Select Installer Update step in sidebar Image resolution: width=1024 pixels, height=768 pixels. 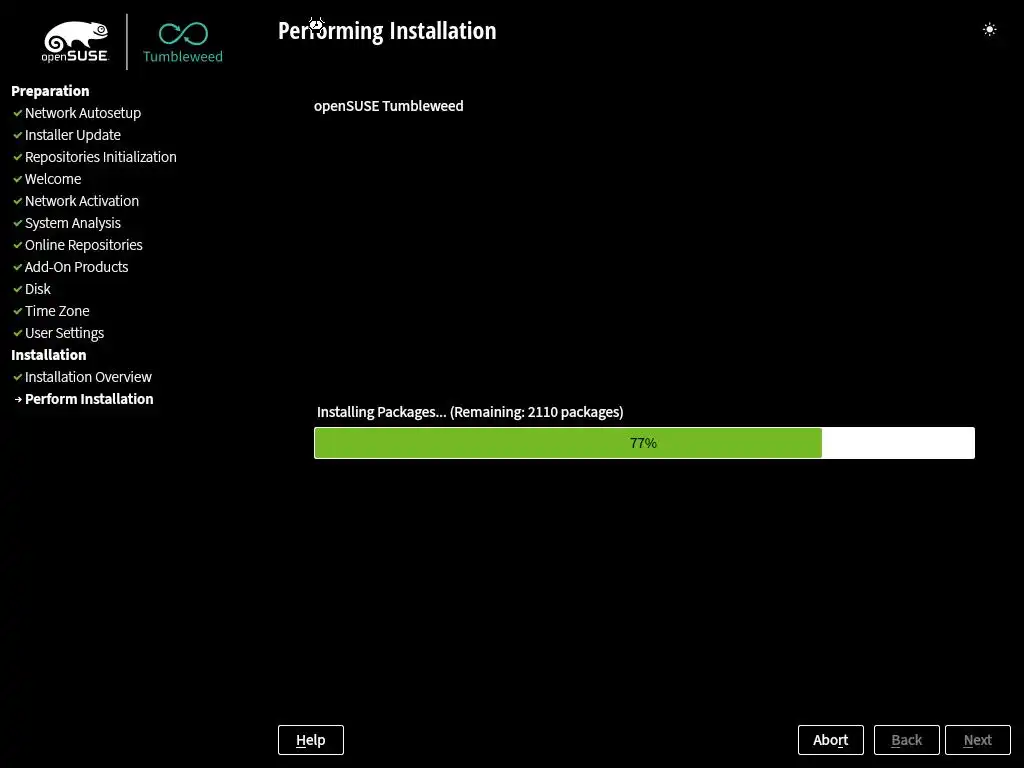pos(72,135)
